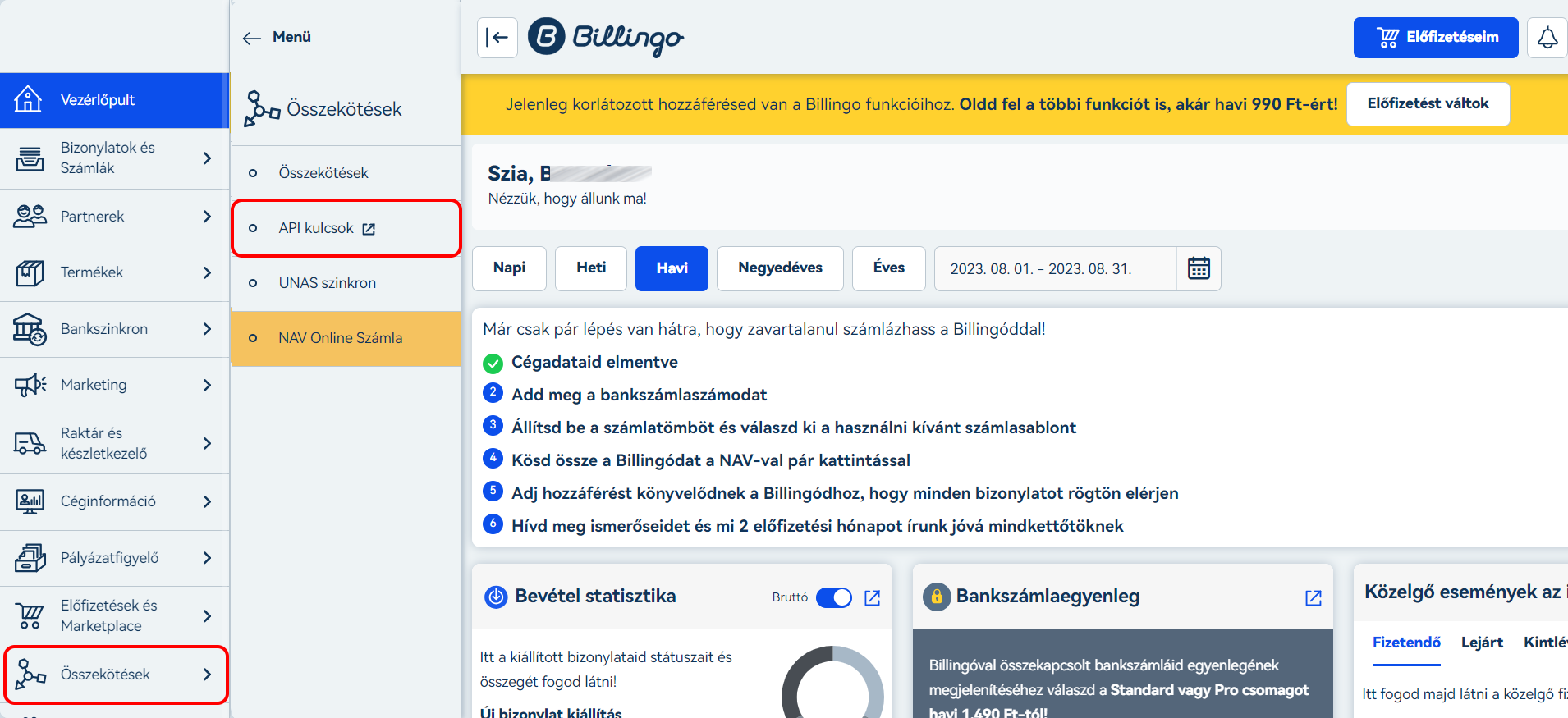Click the Pályázatfigyelő icon
Screen dimensions: 1568x718
click(30, 558)
